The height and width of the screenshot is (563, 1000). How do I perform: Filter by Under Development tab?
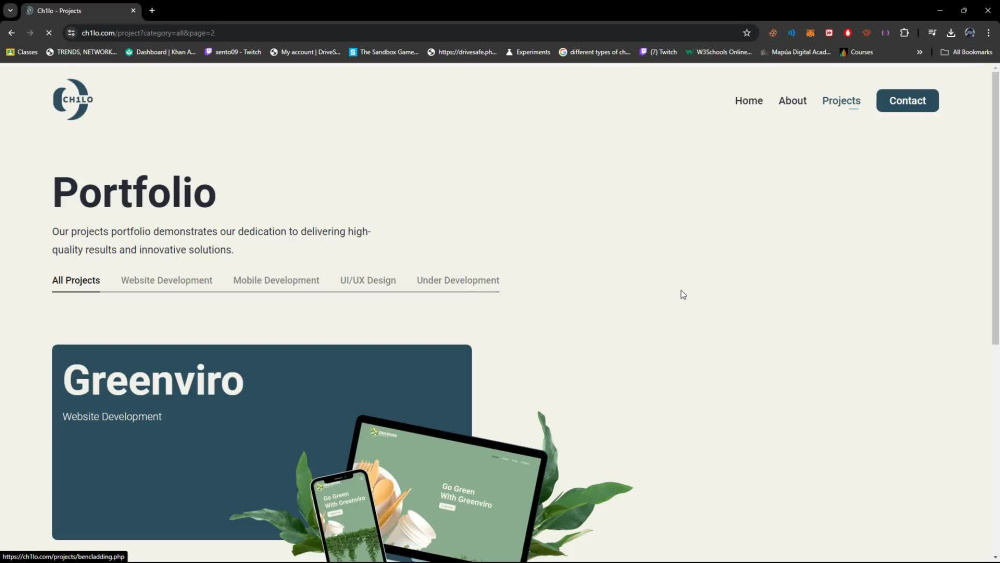tap(458, 281)
